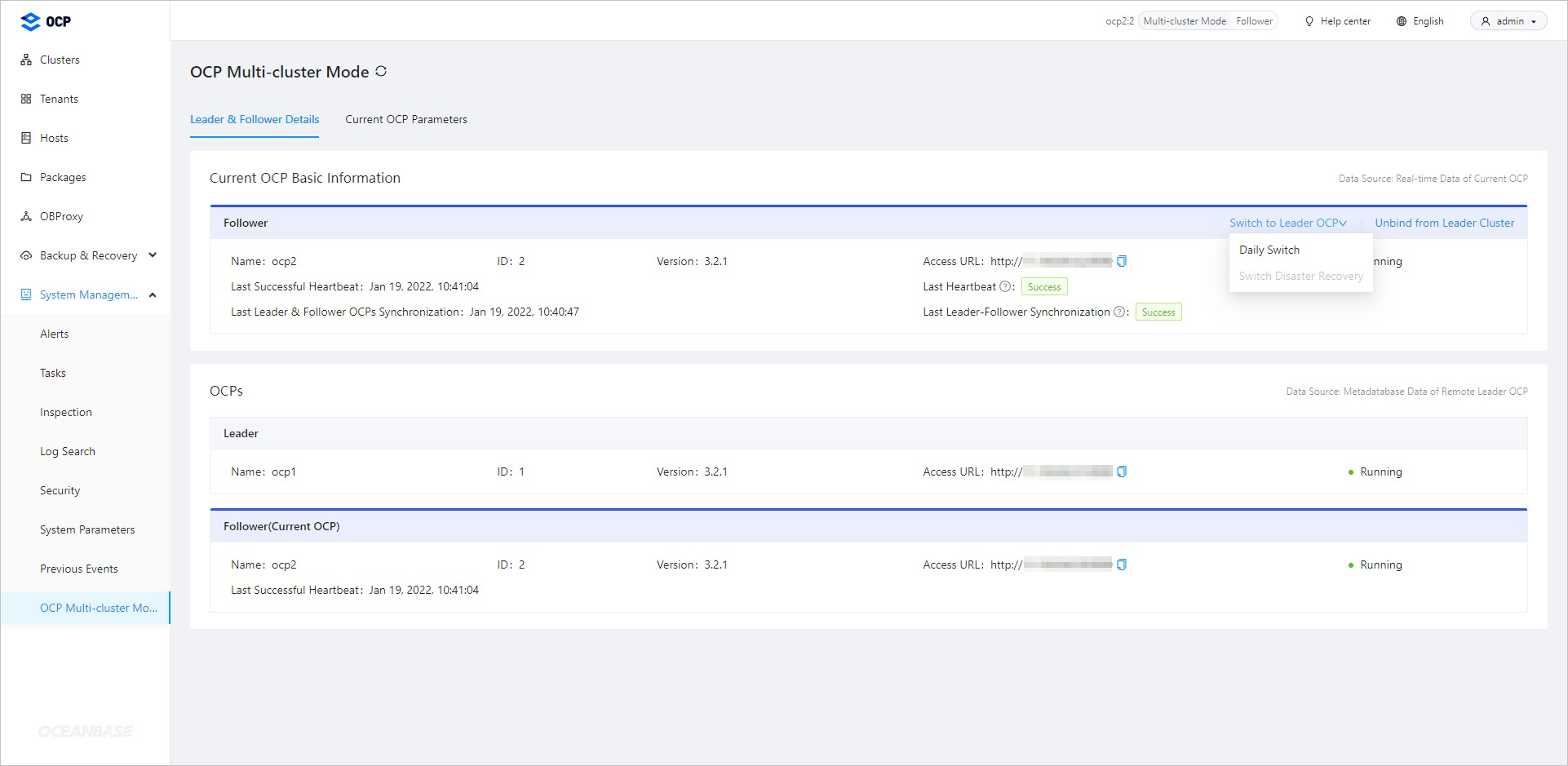1568x766 pixels.
Task: Click the Last Leader-Follower Synchronization help icon
Action: point(1119,312)
